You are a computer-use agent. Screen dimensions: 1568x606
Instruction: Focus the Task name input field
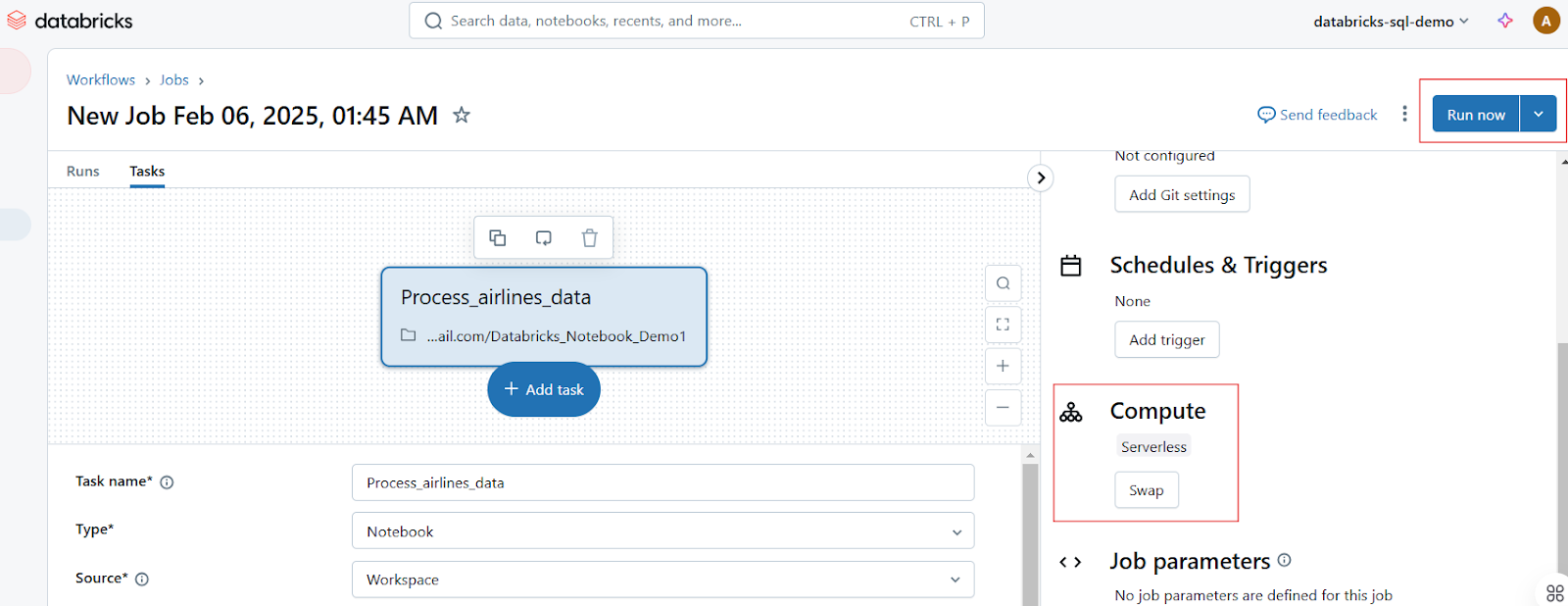[x=662, y=482]
